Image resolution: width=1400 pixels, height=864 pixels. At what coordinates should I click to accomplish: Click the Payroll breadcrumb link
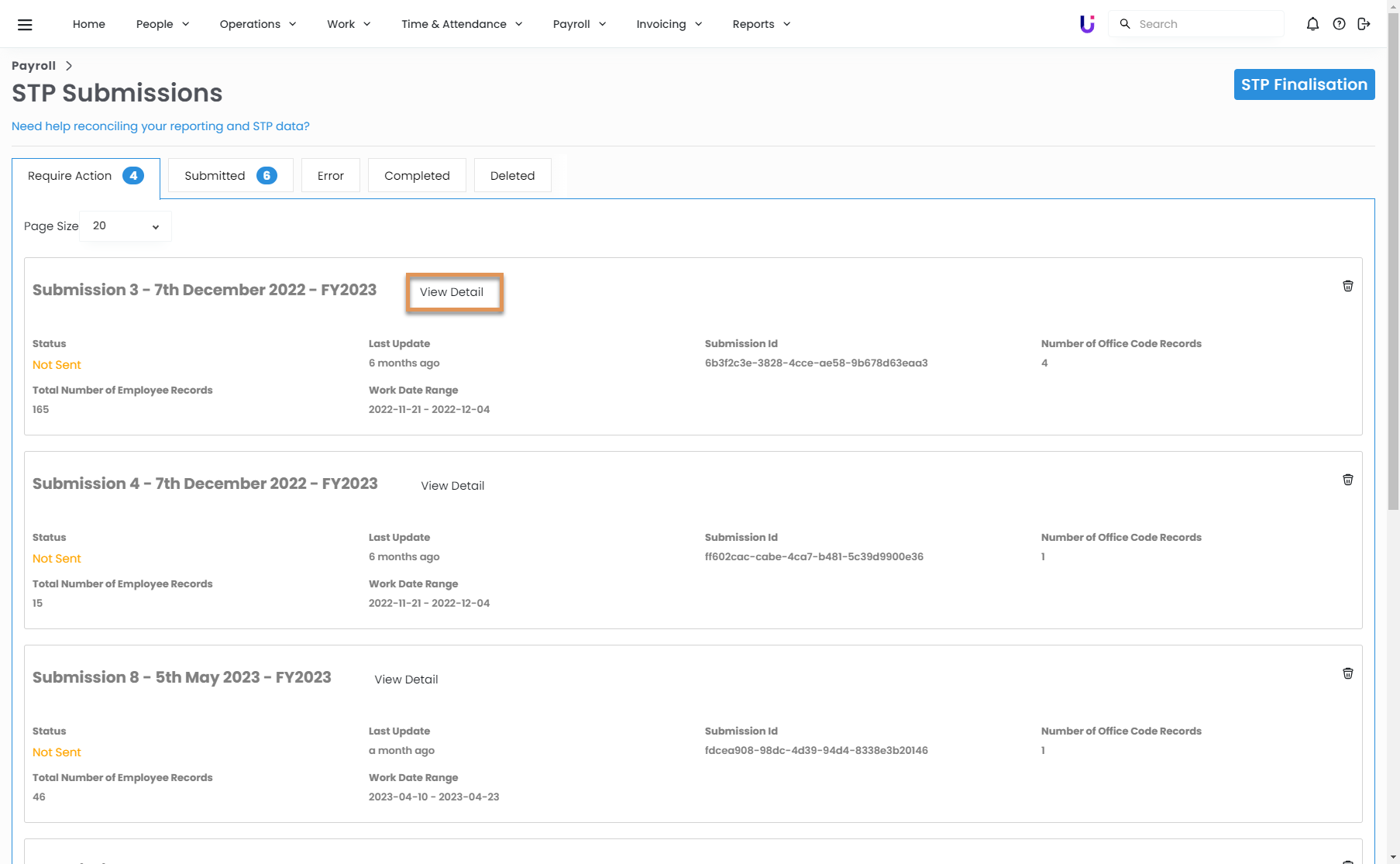pos(33,66)
